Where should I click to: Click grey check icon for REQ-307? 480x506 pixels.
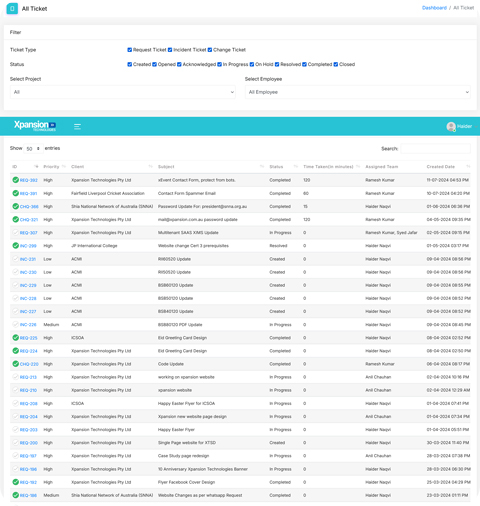(15, 233)
